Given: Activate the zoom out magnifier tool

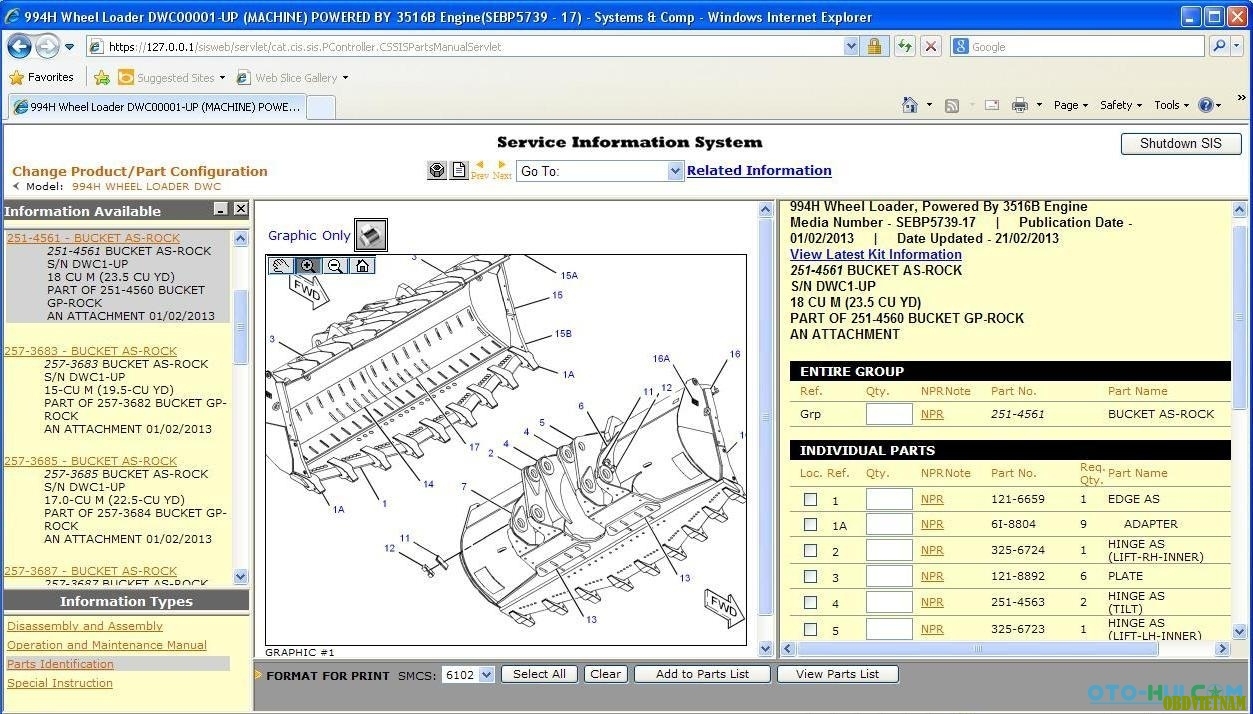Looking at the screenshot, I should (335, 266).
